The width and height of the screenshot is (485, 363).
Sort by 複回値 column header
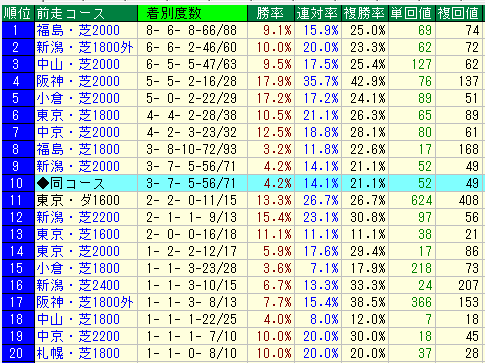[x=458, y=13]
